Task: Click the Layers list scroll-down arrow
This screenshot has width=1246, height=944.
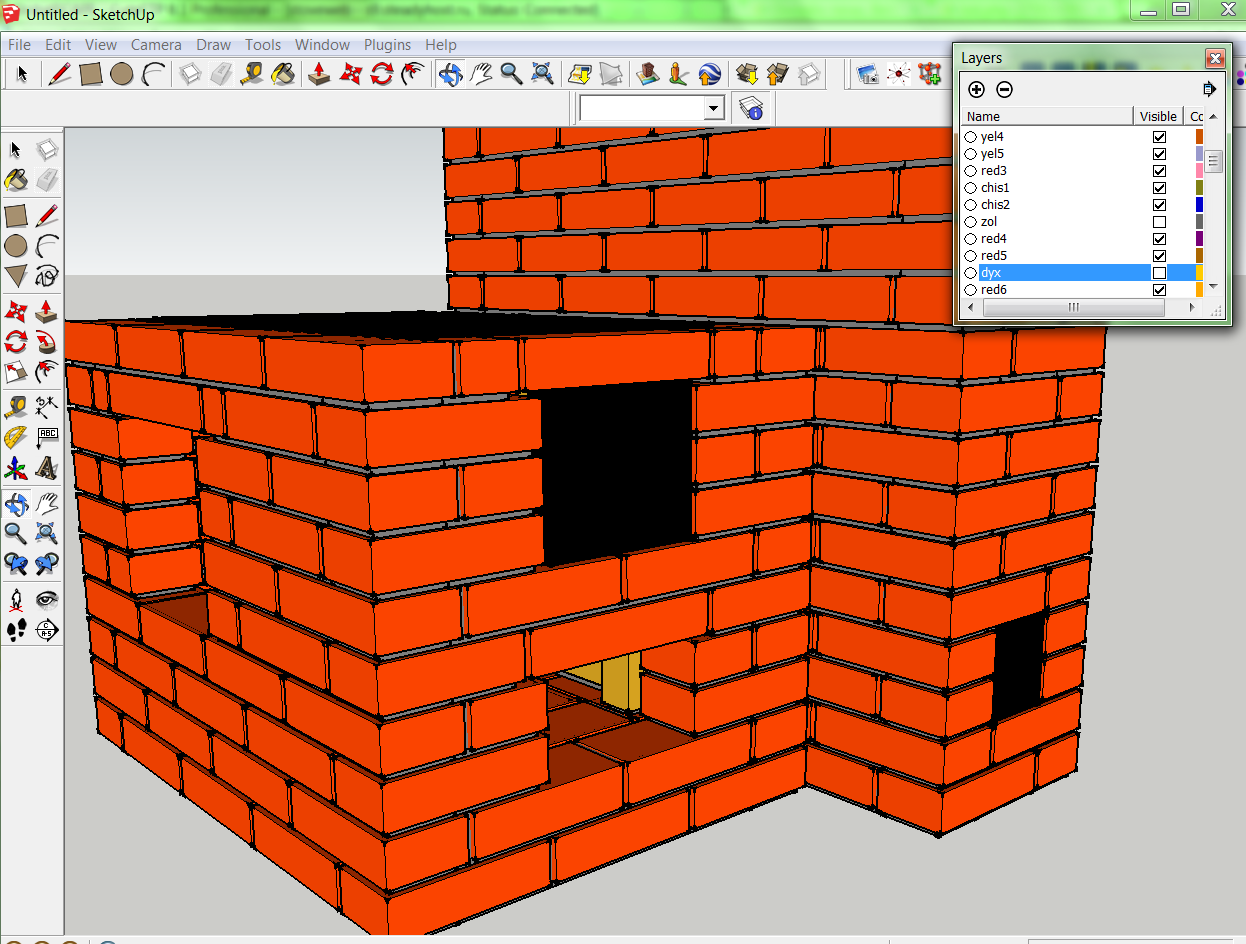Action: click(1213, 286)
